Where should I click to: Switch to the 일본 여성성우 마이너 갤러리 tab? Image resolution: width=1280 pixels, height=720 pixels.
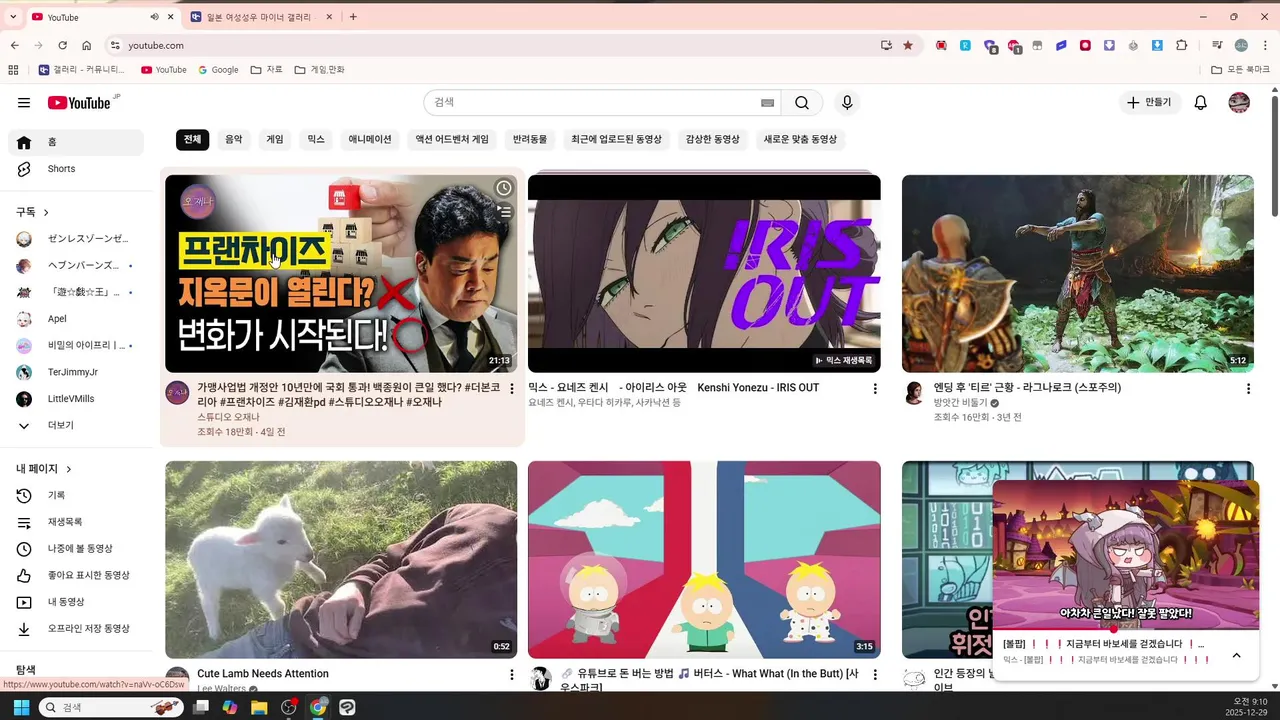258,17
